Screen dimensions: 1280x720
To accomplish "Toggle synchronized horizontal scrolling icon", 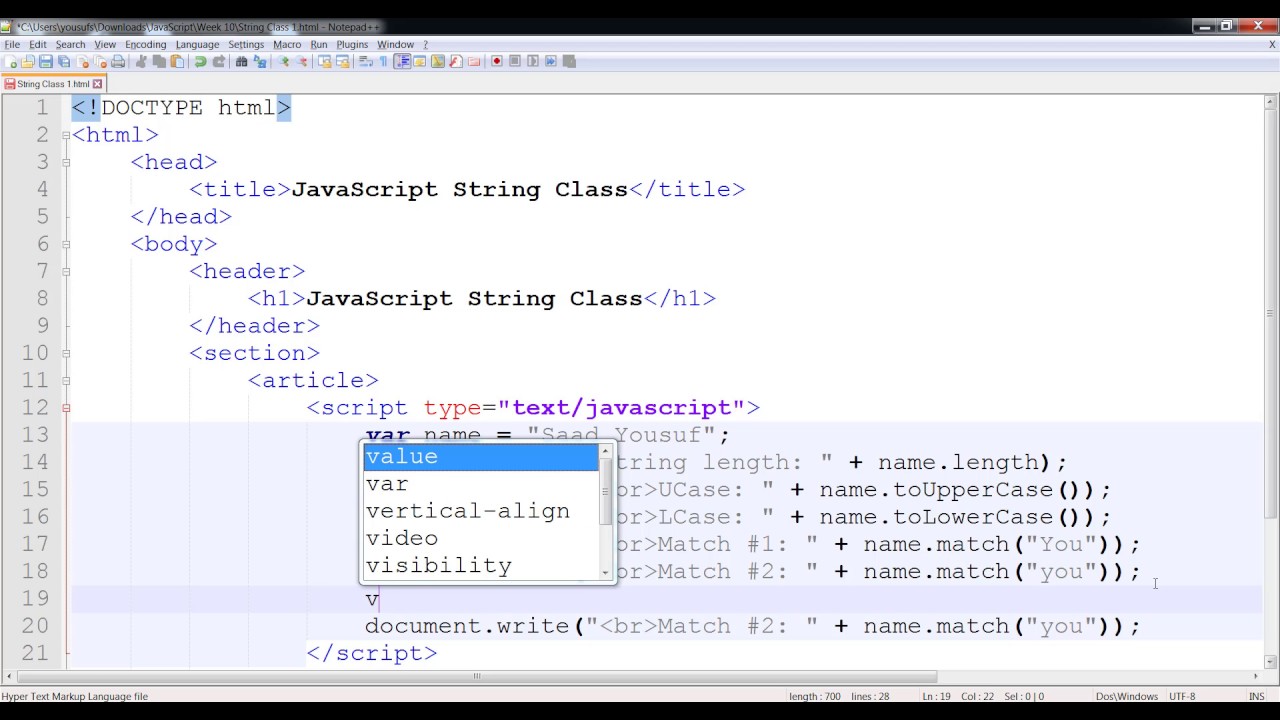I will (342, 62).
